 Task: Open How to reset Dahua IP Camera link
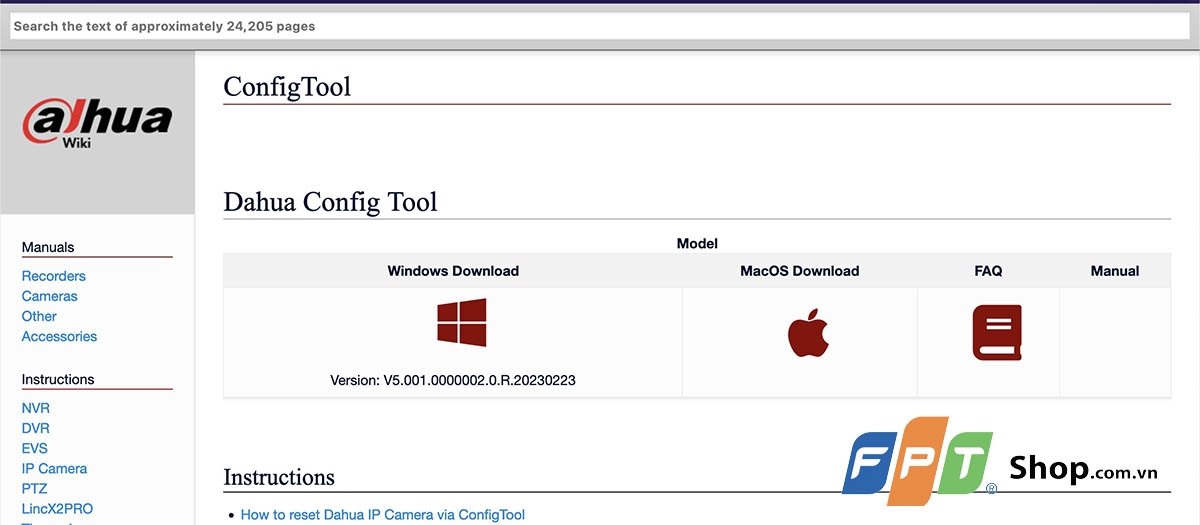tap(383, 514)
